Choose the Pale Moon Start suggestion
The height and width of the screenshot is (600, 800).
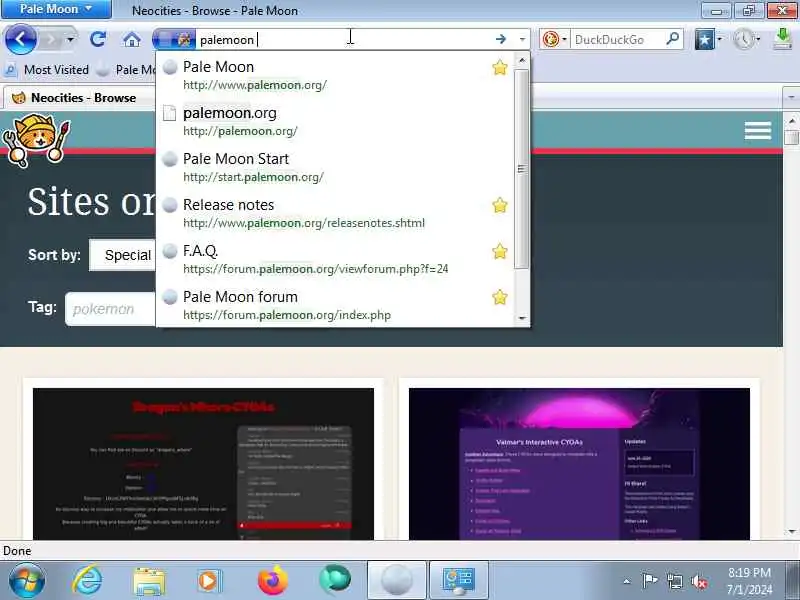pyautogui.click(x=335, y=167)
